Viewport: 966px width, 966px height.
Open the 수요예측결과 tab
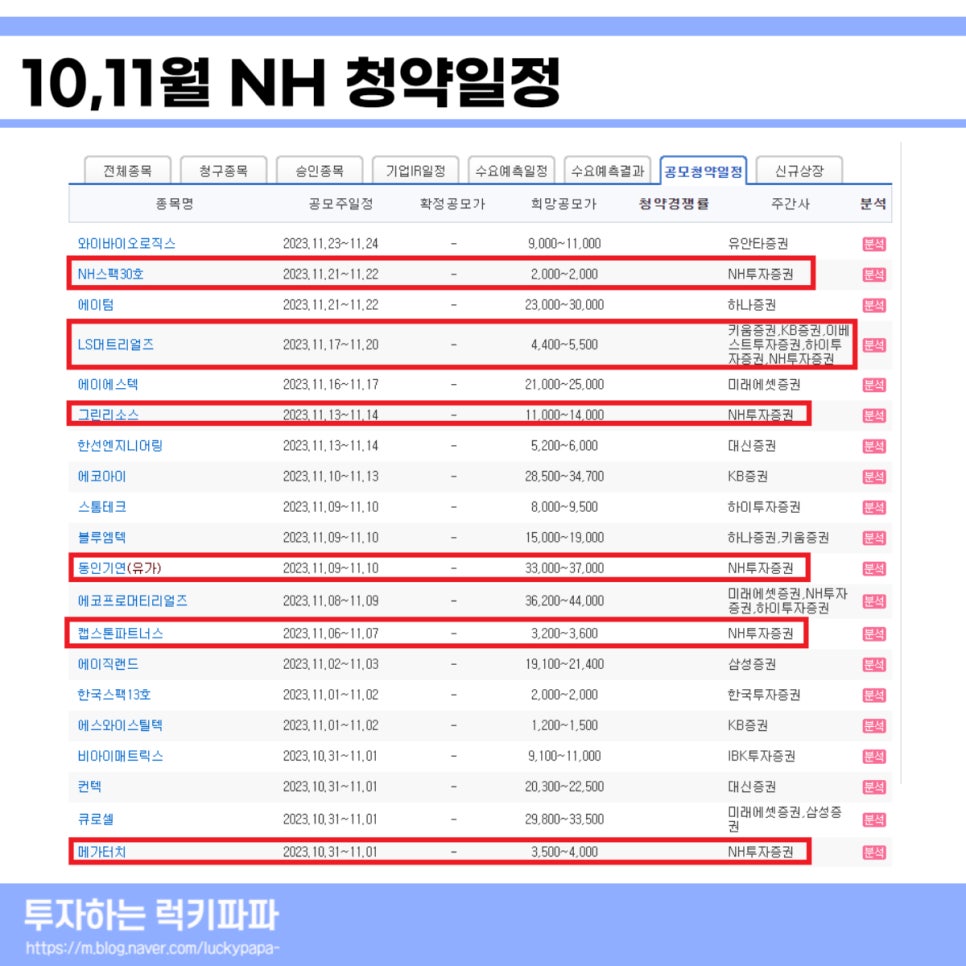coord(608,171)
